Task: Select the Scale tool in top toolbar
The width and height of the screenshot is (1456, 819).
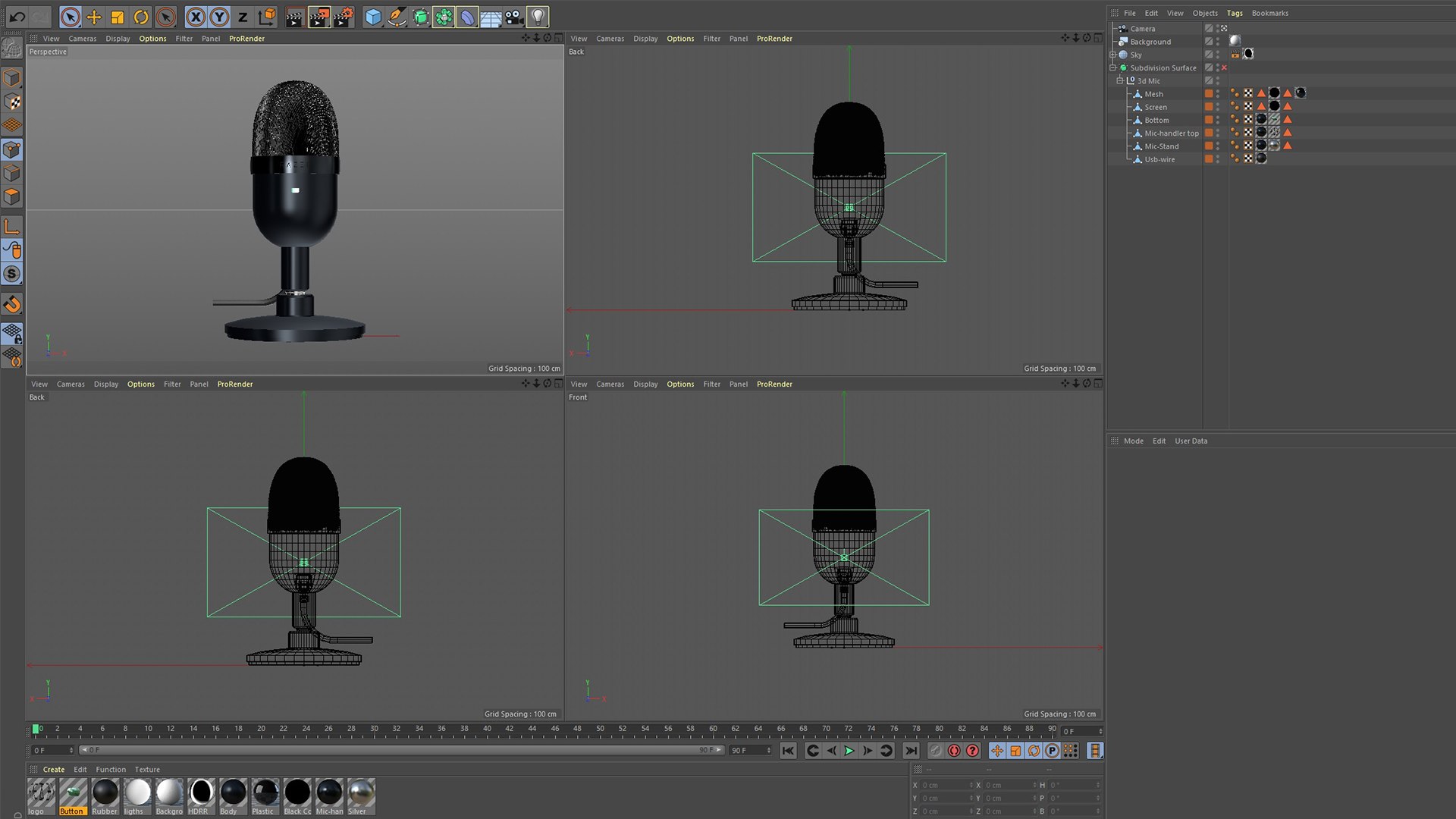Action: coord(118,16)
